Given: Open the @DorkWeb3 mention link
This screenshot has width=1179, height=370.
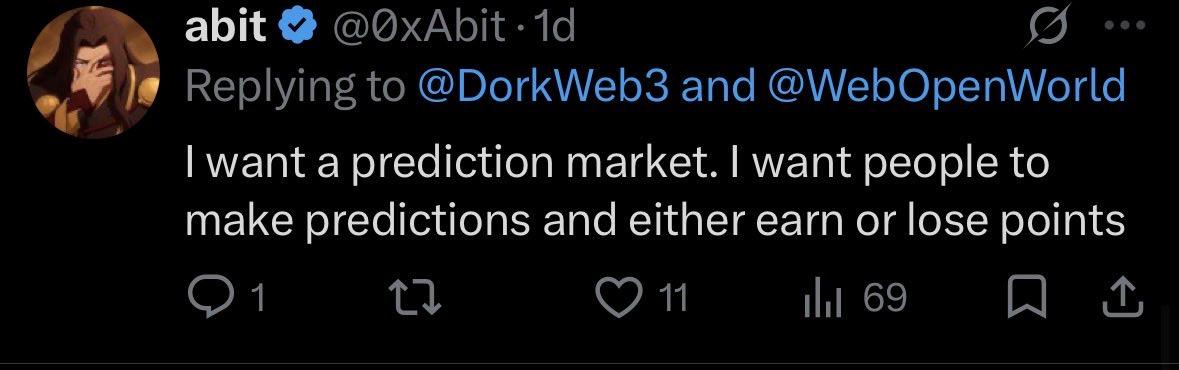Looking at the screenshot, I should click(x=542, y=86).
